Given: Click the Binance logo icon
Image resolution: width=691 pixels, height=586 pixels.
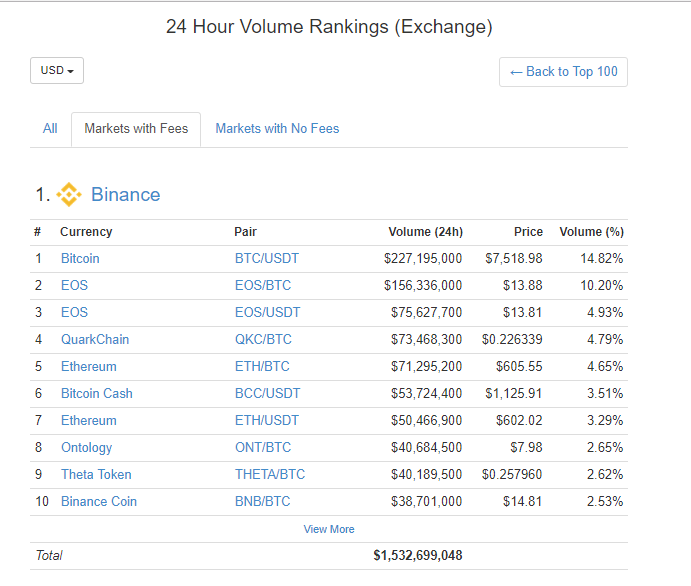Looking at the screenshot, I should click(69, 194).
